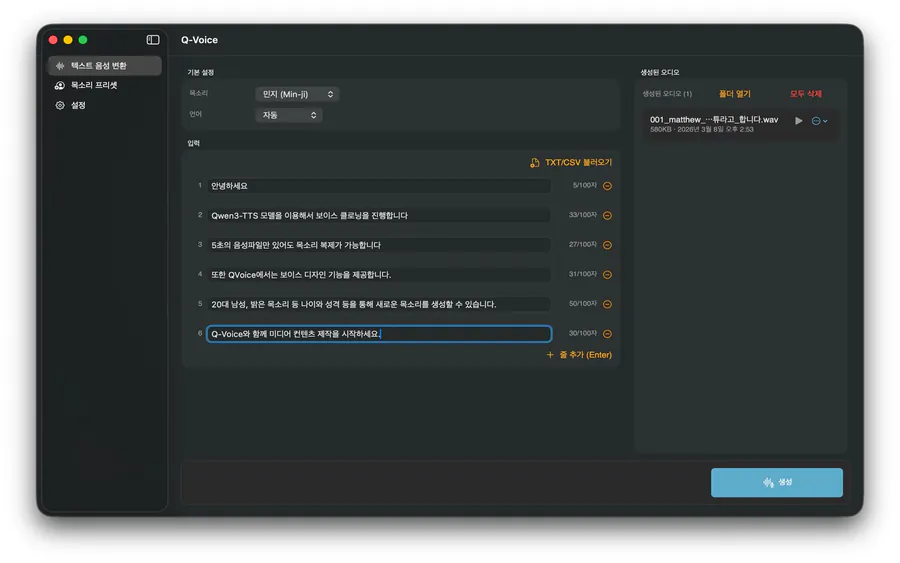Maximize window with the green button
The height and width of the screenshot is (563, 900).
click(83, 40)
